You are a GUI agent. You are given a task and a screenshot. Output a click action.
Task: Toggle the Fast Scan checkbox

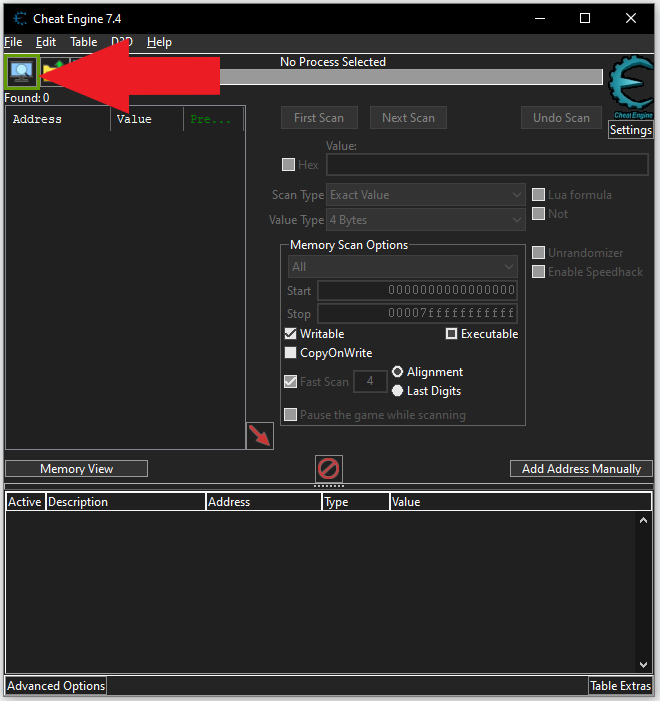tap(291, 381)
